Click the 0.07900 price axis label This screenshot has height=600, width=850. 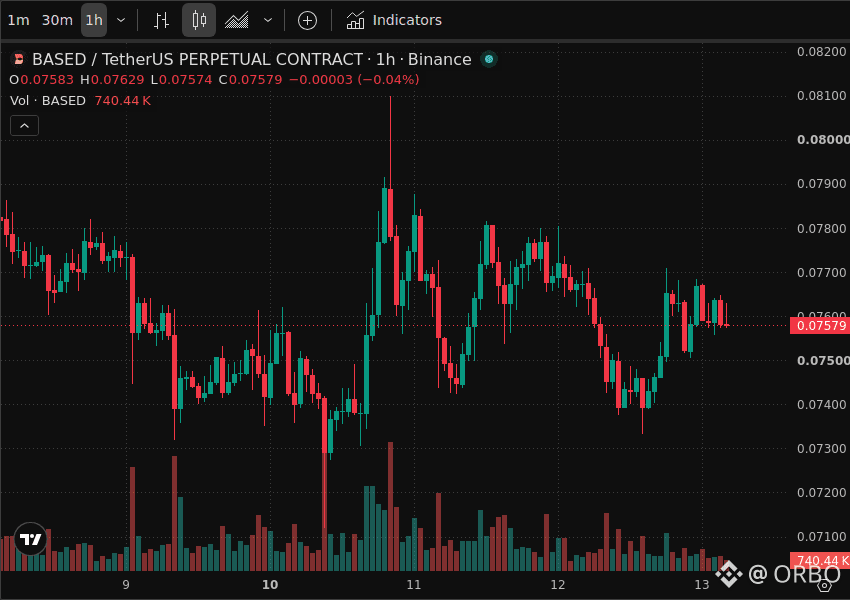[x=822, y=184]
